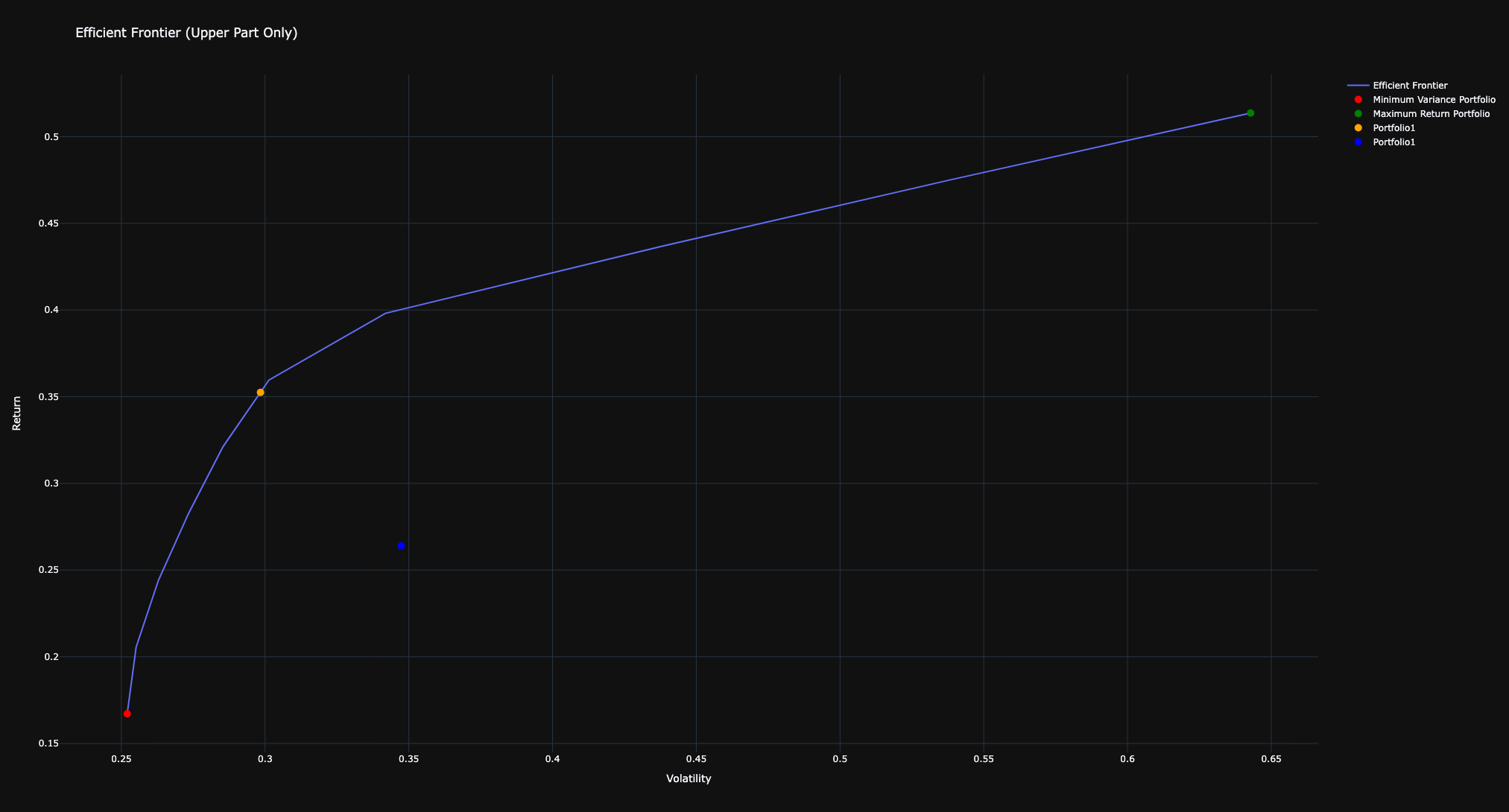Viewport: 1509px width, 812px height.
Task: Click the Volatility x-axis title
Action: 689,778
